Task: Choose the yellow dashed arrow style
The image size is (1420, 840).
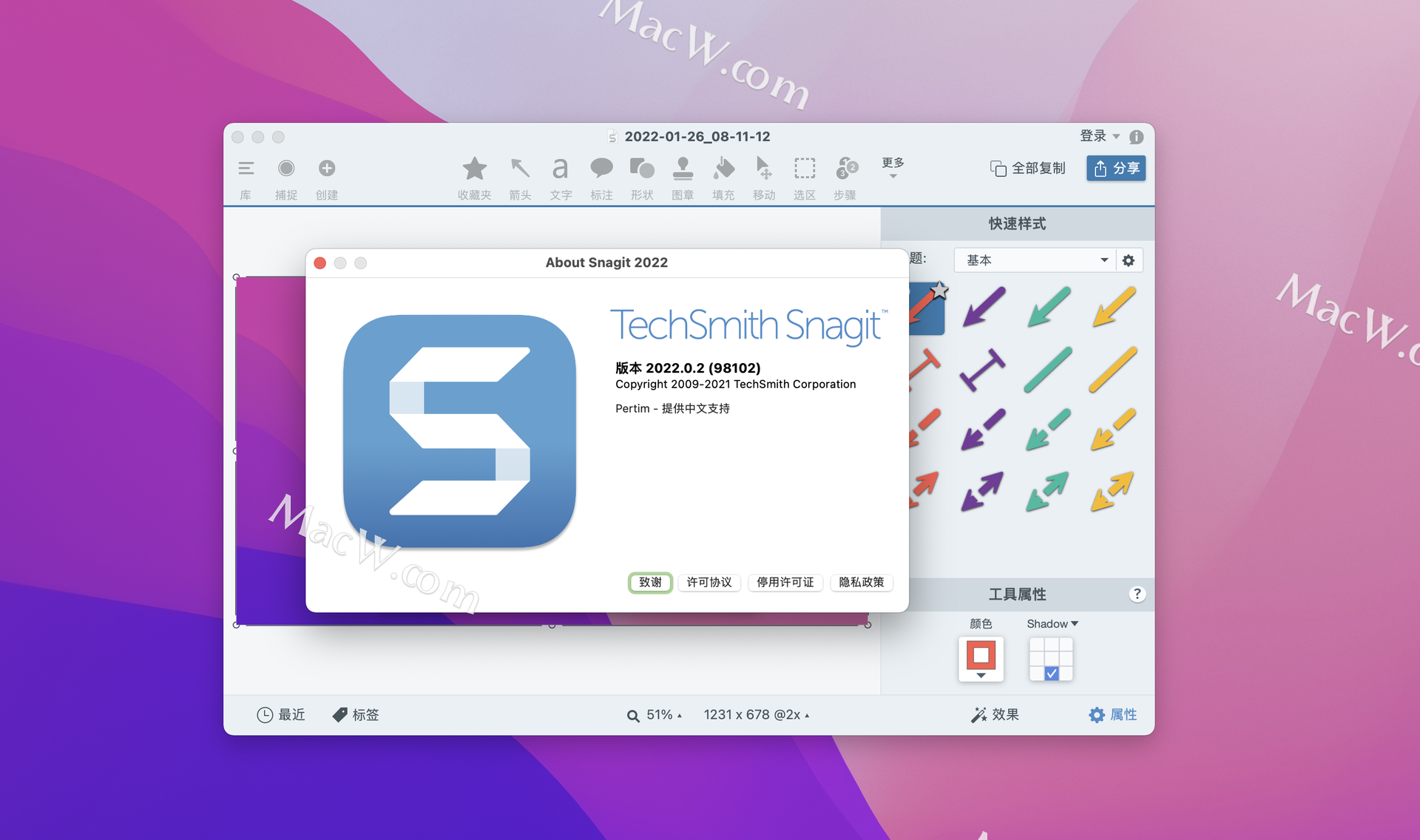Action: (1114, 430)
